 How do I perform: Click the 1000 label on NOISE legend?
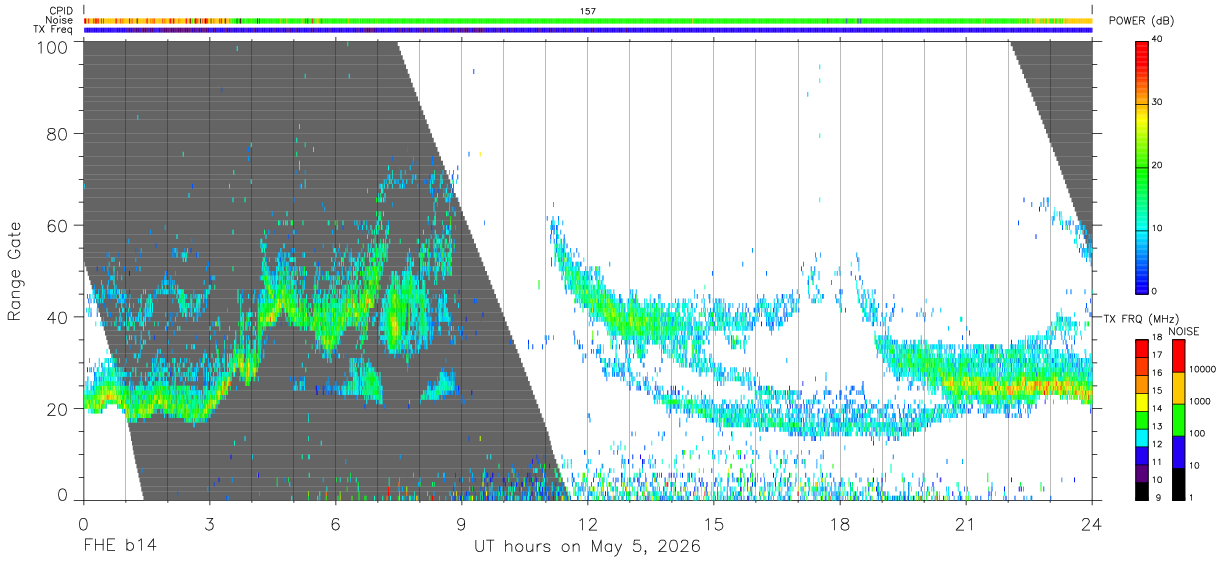click(1200, 401)
